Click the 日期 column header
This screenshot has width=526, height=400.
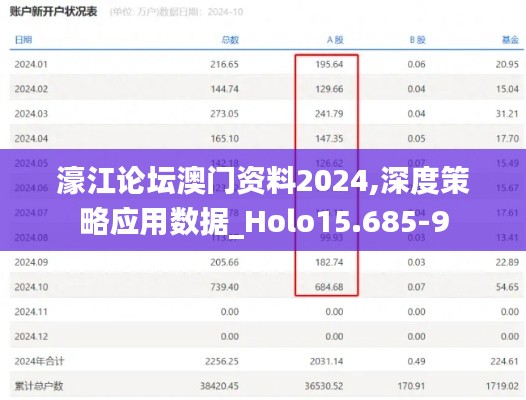[x=23, y=40]
